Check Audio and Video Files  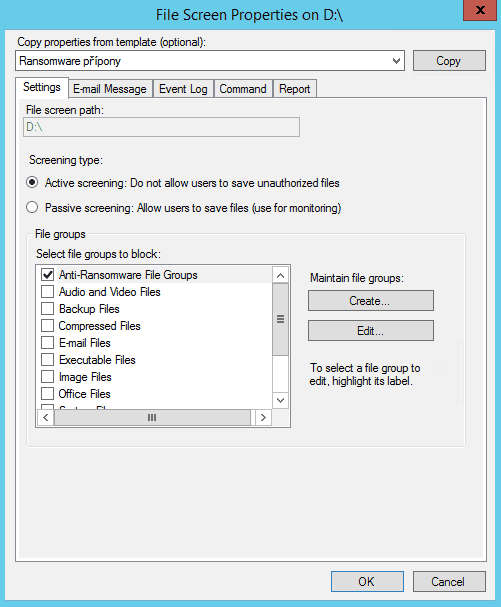(48, 292)
